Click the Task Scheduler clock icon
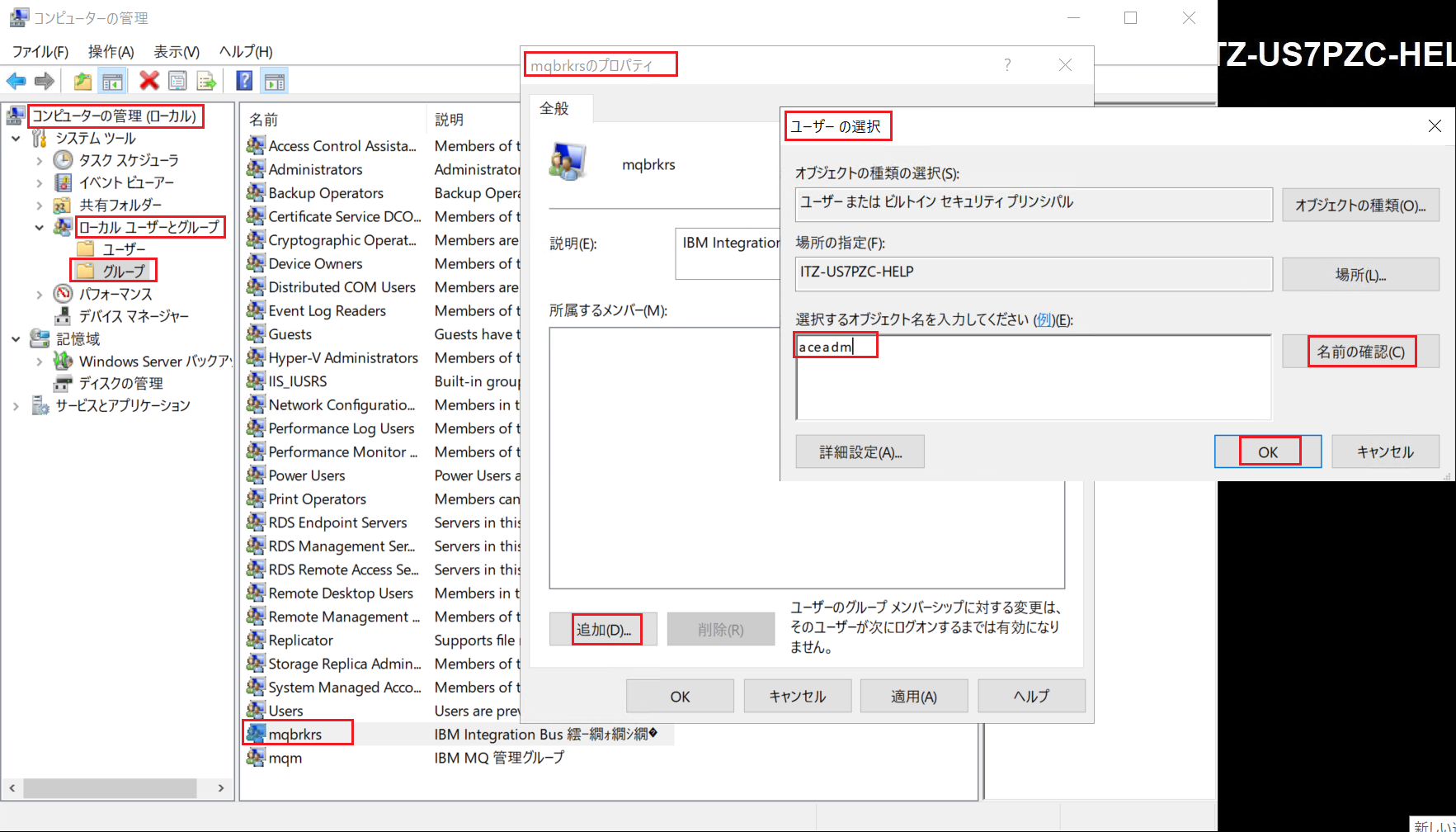 click(63, 159)
